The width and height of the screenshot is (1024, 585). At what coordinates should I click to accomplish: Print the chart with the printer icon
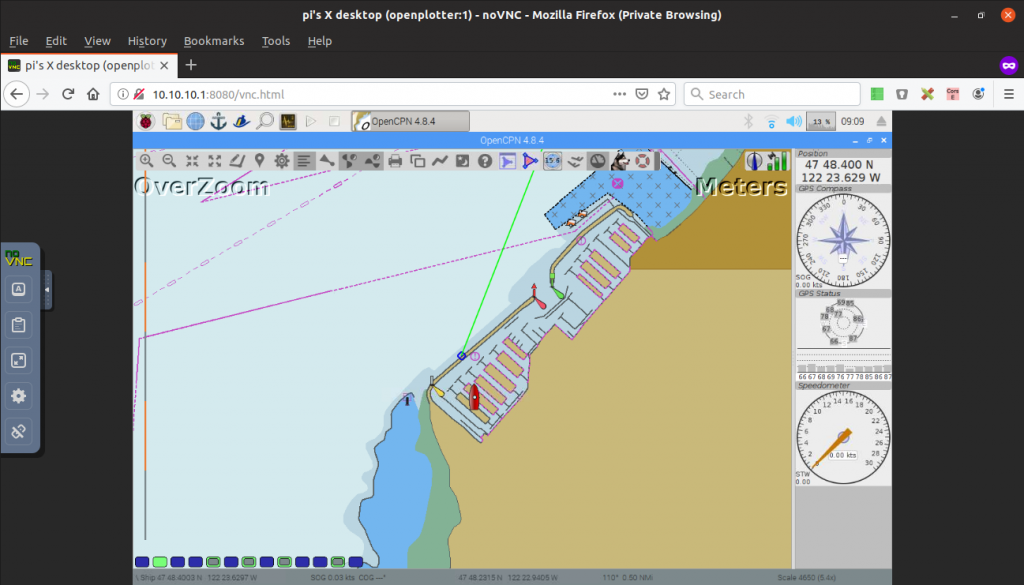coord(395,161)
